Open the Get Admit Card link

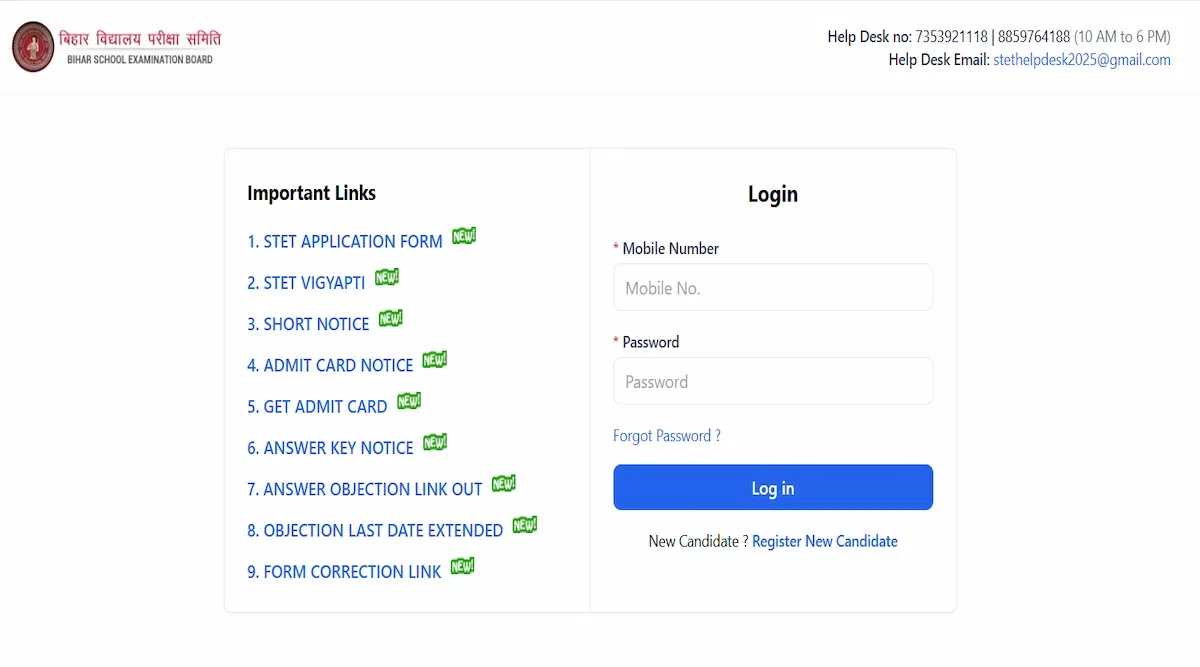317,407
